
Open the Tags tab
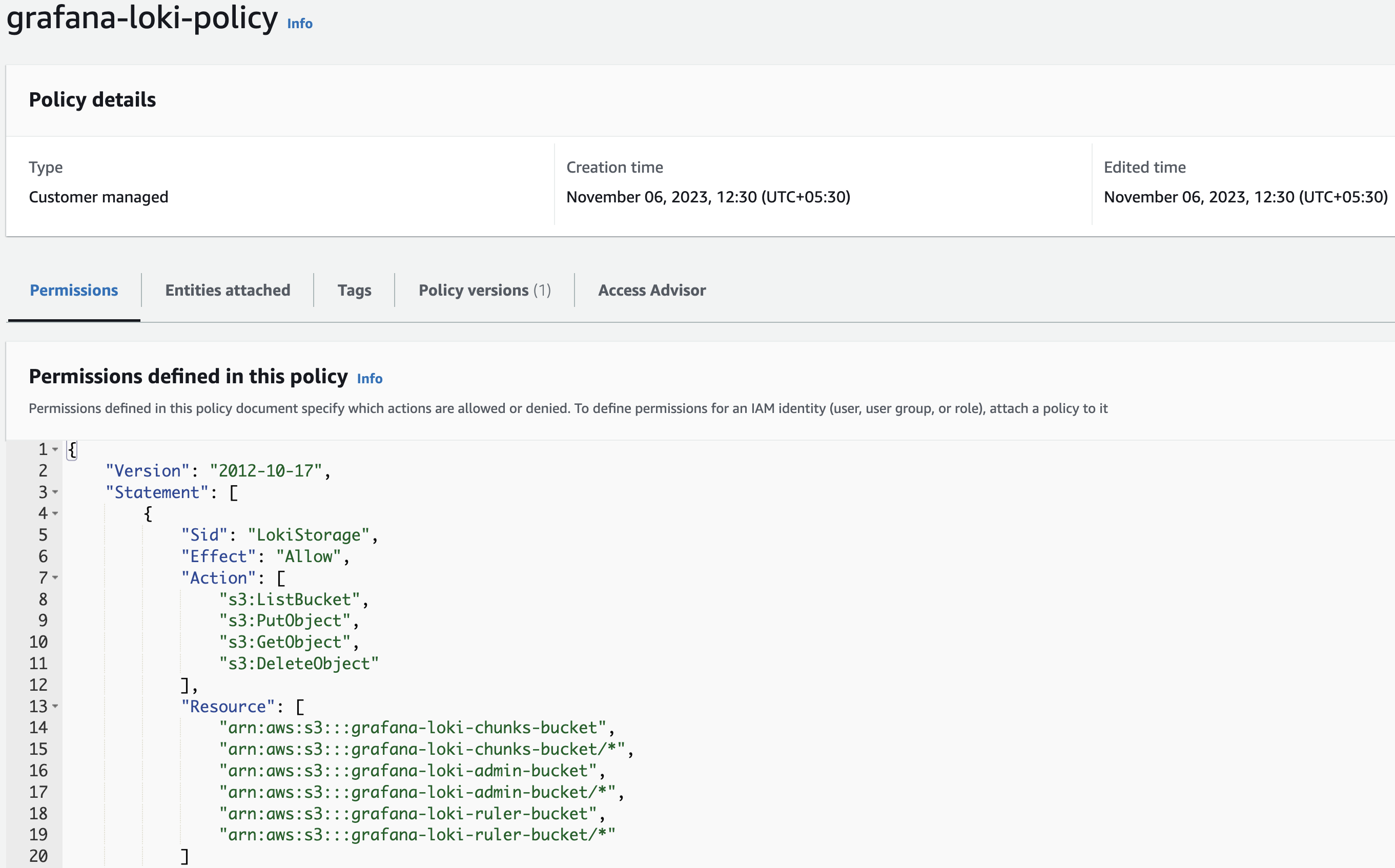tap(354, 290)
